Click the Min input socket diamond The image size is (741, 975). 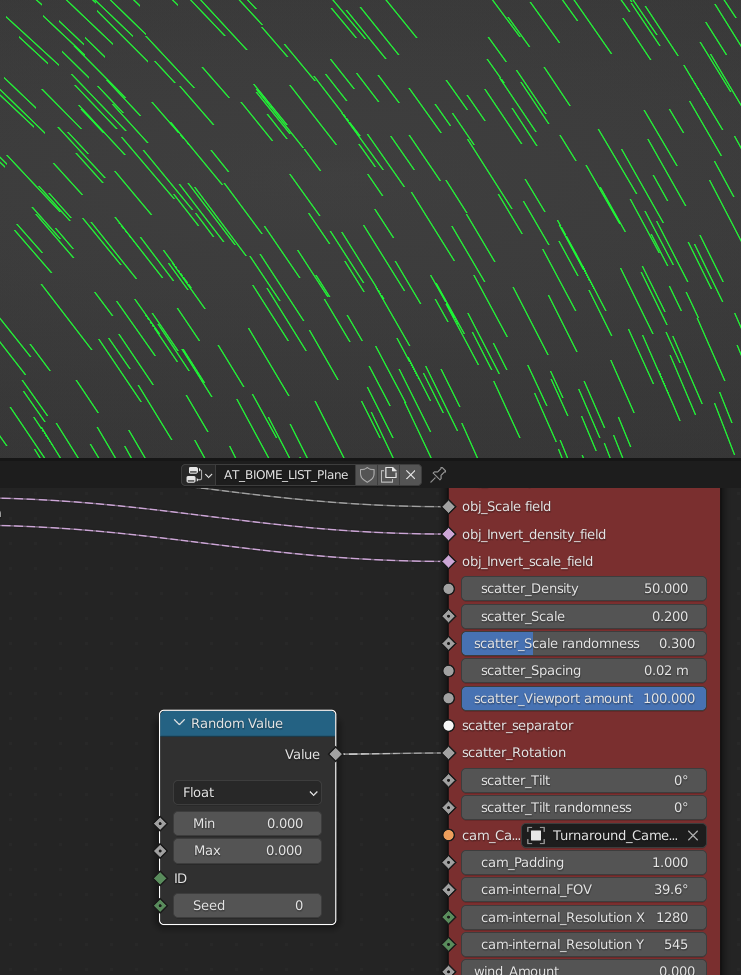point(160,823)
